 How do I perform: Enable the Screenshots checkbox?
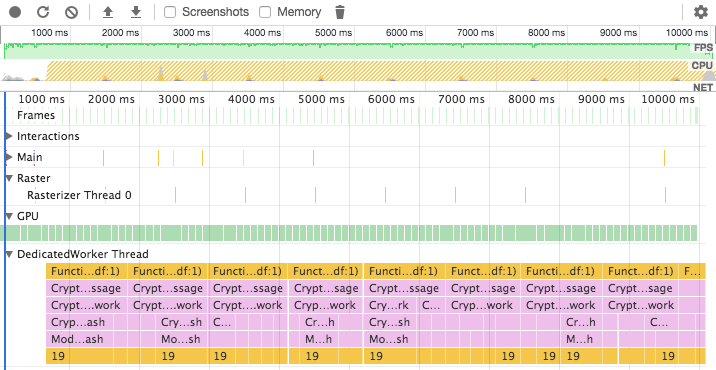(x=170, y=12)
